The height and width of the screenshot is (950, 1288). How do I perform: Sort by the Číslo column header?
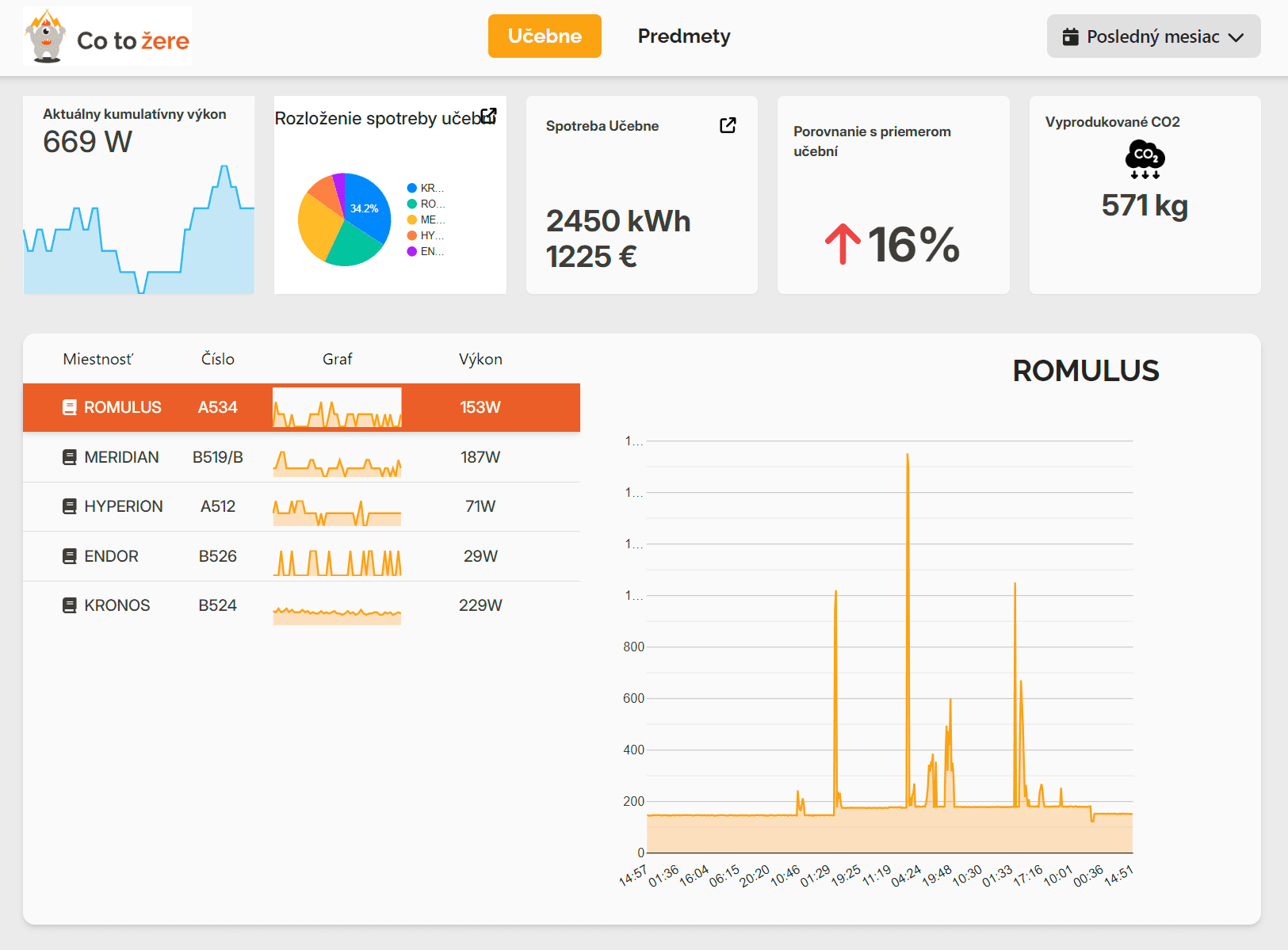218,359
